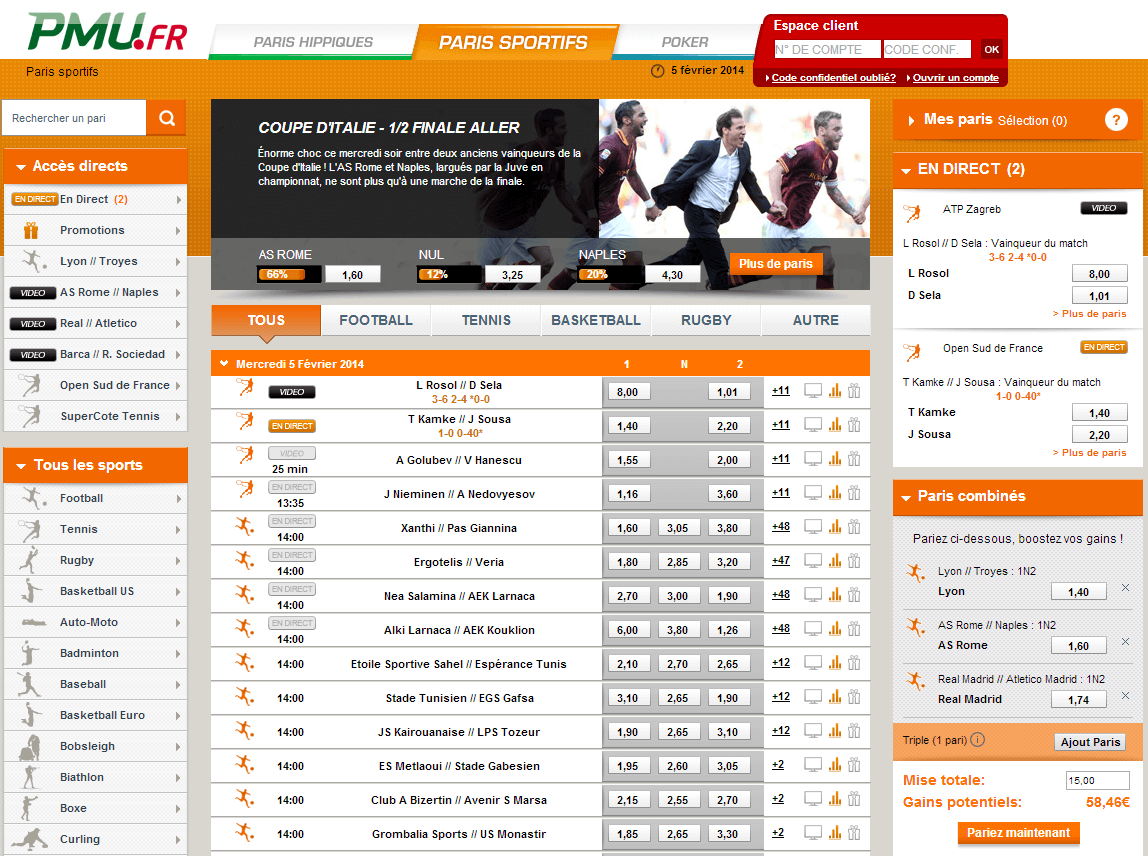Switch to the Paris Hippiques tab
This screenshot has width=1148, height=856.
[x=313, y=42]
